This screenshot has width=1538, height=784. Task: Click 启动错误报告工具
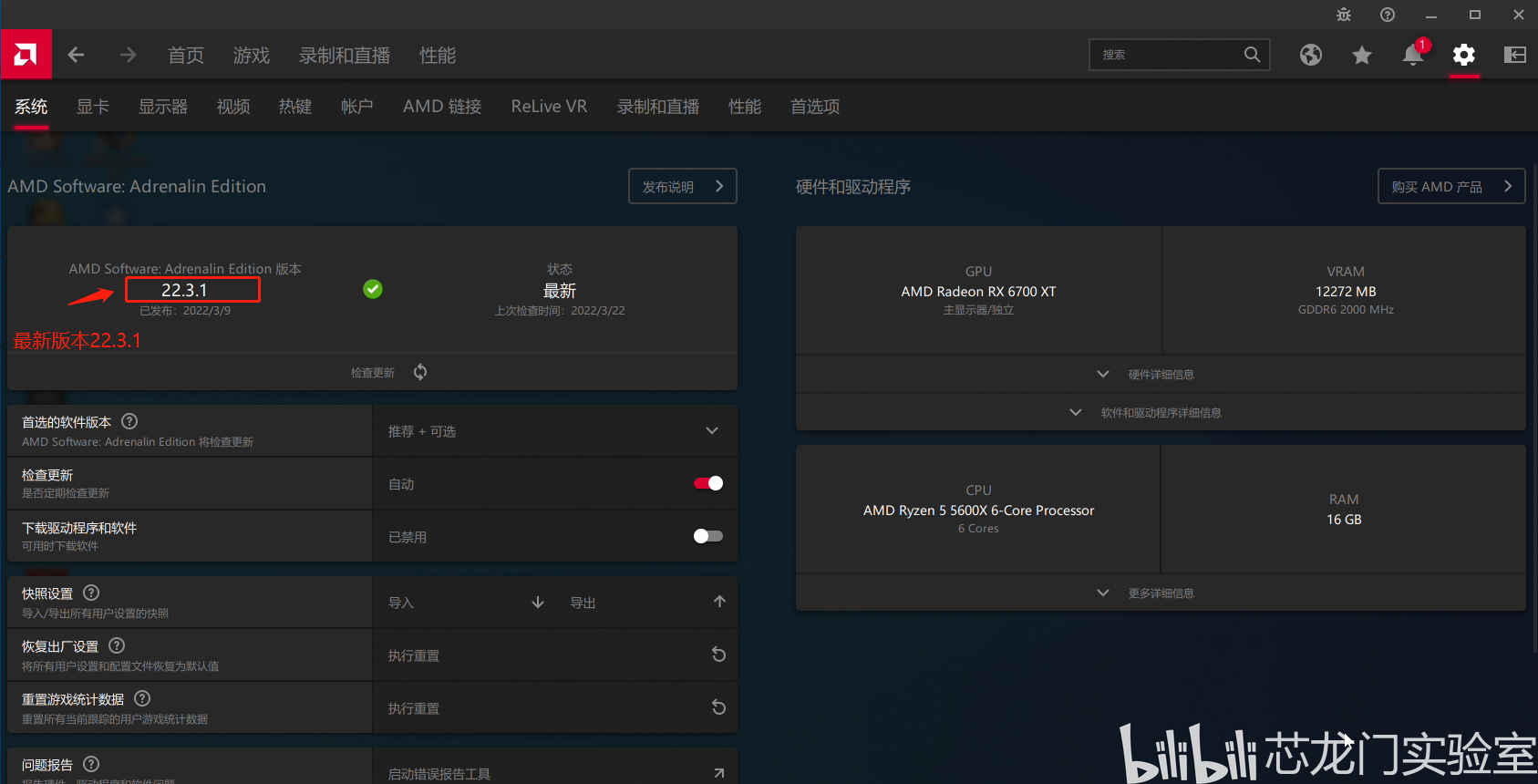pos(439,774)
